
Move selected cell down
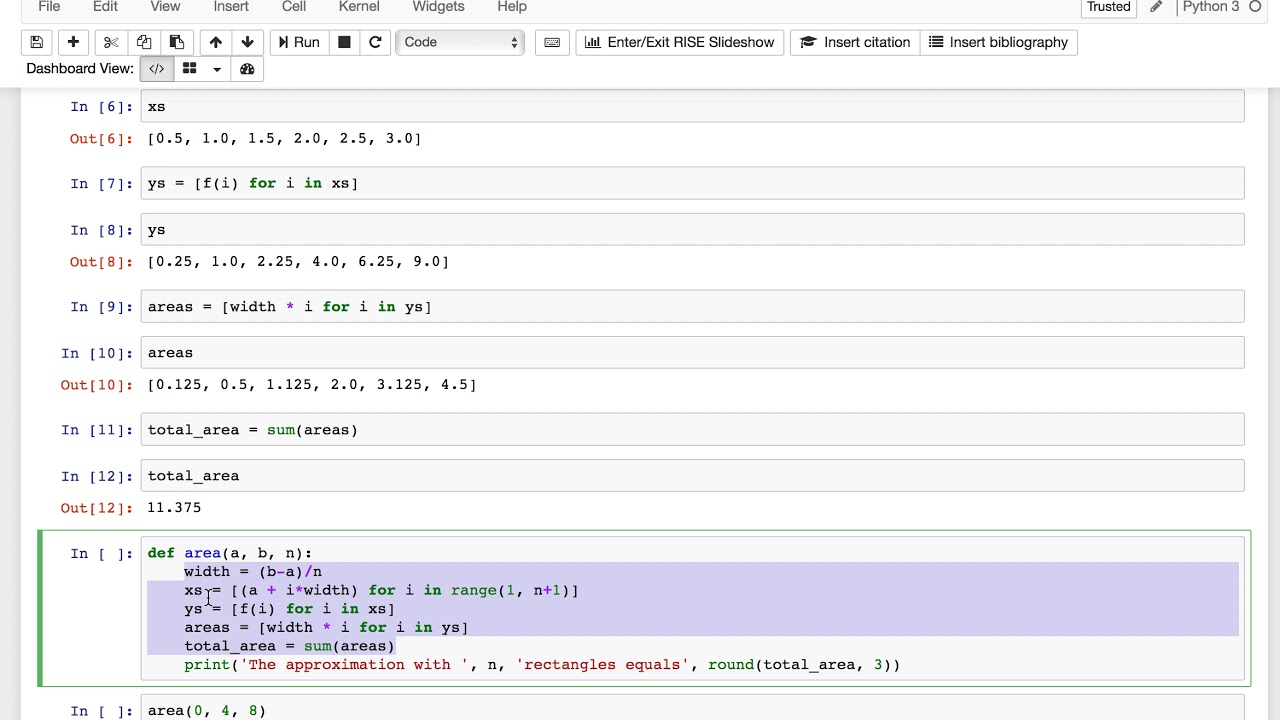(247, 42)
